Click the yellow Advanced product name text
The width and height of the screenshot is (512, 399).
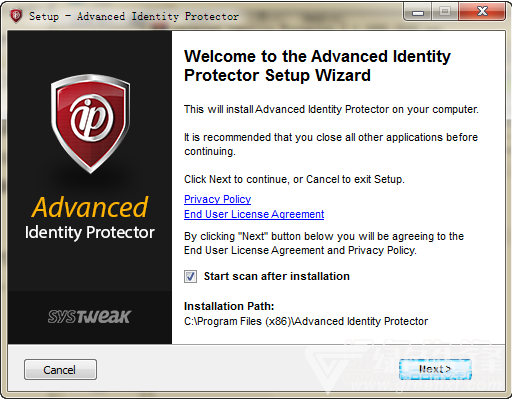(90, 207)
